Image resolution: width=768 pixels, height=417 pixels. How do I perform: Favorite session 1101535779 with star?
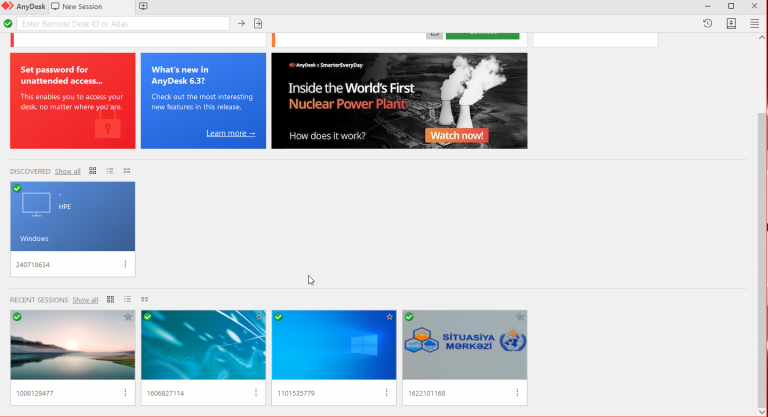tap(389, 317)
